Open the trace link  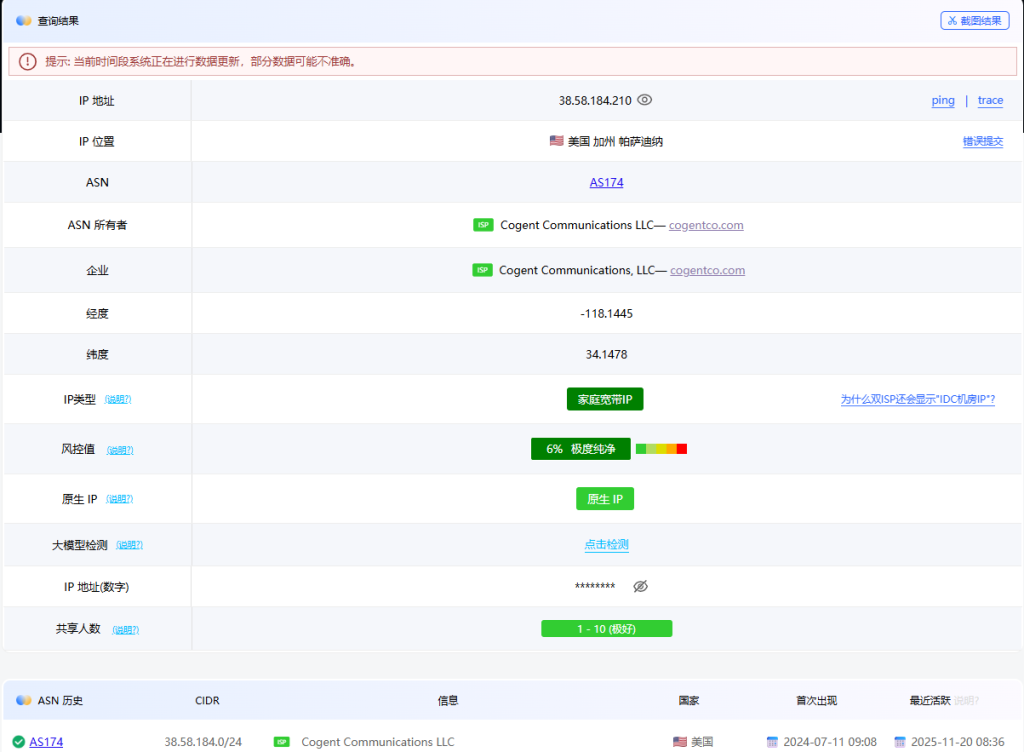[990, 100]
